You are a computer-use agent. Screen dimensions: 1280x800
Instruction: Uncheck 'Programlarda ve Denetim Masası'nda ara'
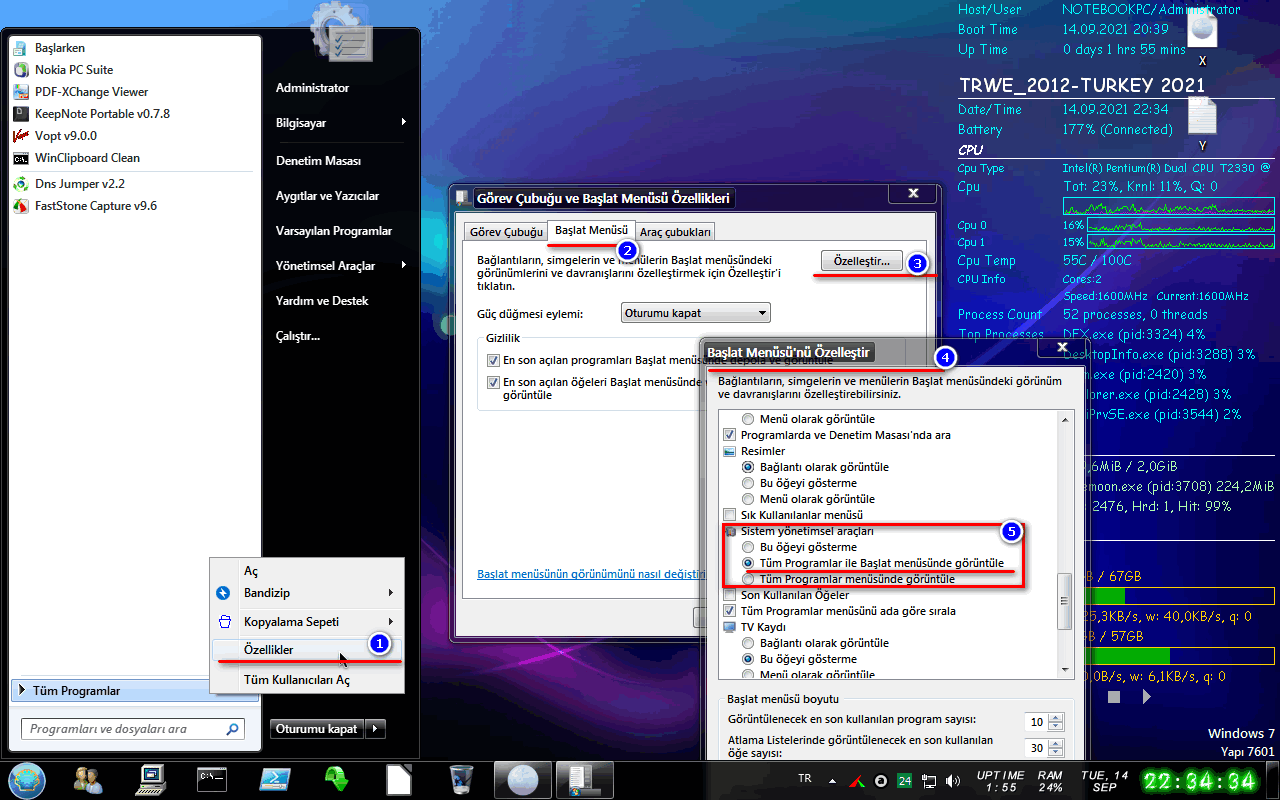(729, 435)
